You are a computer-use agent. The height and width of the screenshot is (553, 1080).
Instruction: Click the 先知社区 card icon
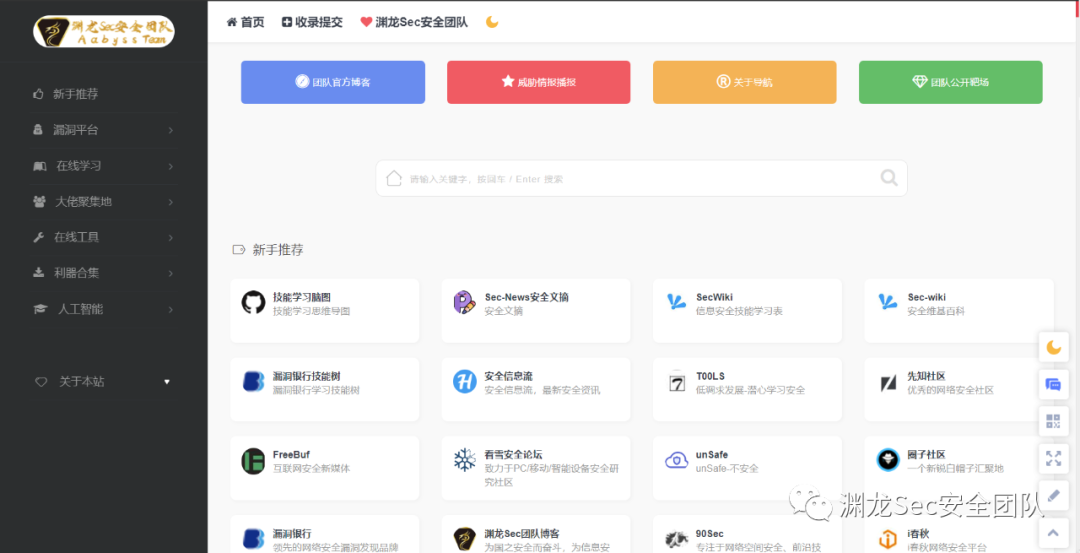(x=888, y=383)
